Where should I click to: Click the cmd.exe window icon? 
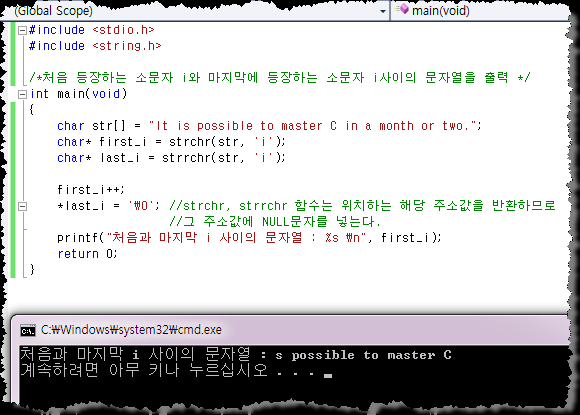click(28, 330)
